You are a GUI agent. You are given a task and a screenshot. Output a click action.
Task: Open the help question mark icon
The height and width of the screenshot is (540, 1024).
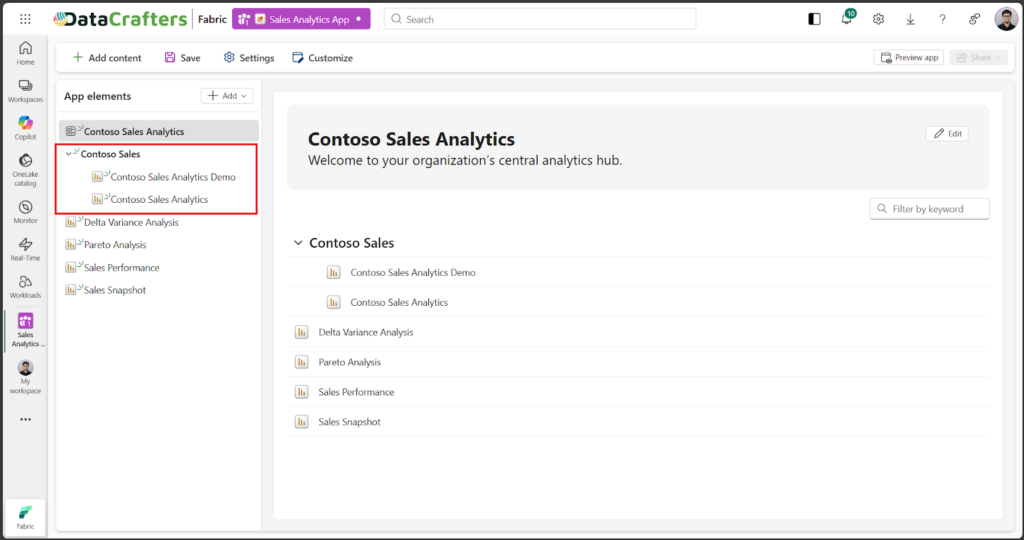[x=942, y=19]
